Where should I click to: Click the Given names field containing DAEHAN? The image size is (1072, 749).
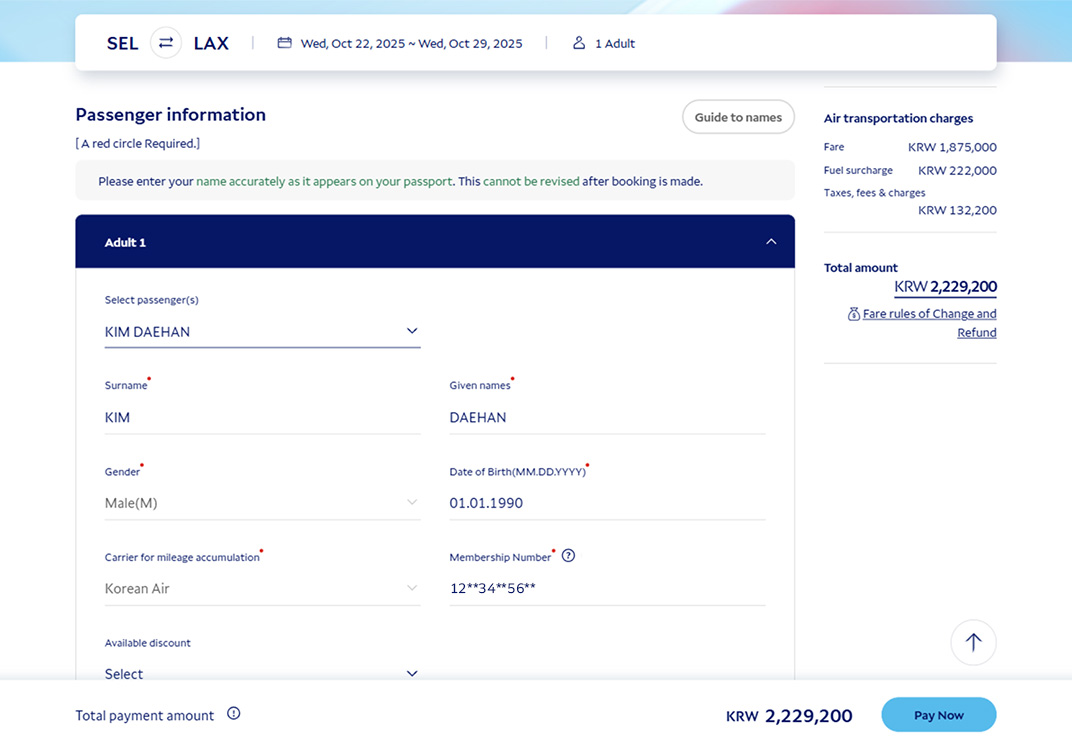(607, 418)
